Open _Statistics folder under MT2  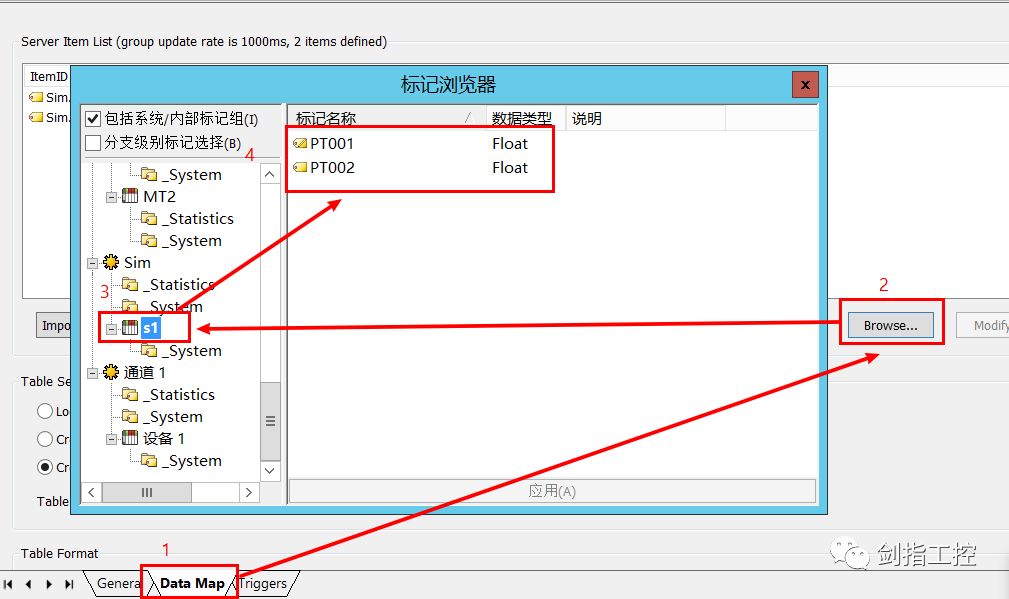pyautogui.click(x=149, y=219)
